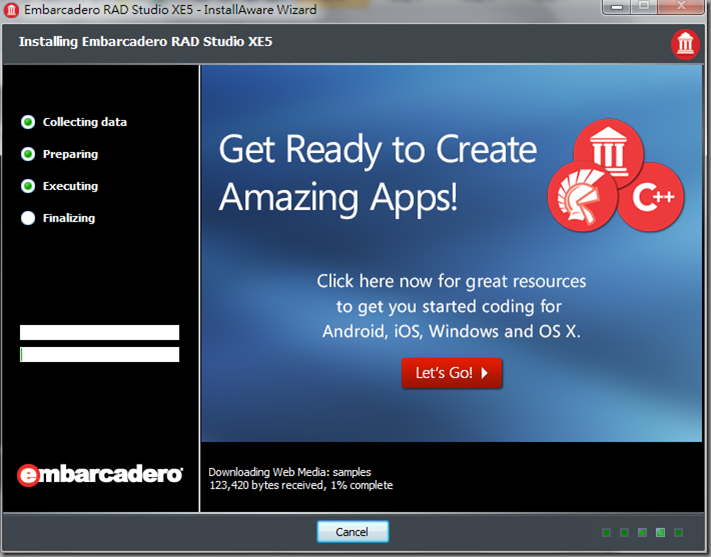Click "Collecting data" step label
711x557 pixels.
85,122
